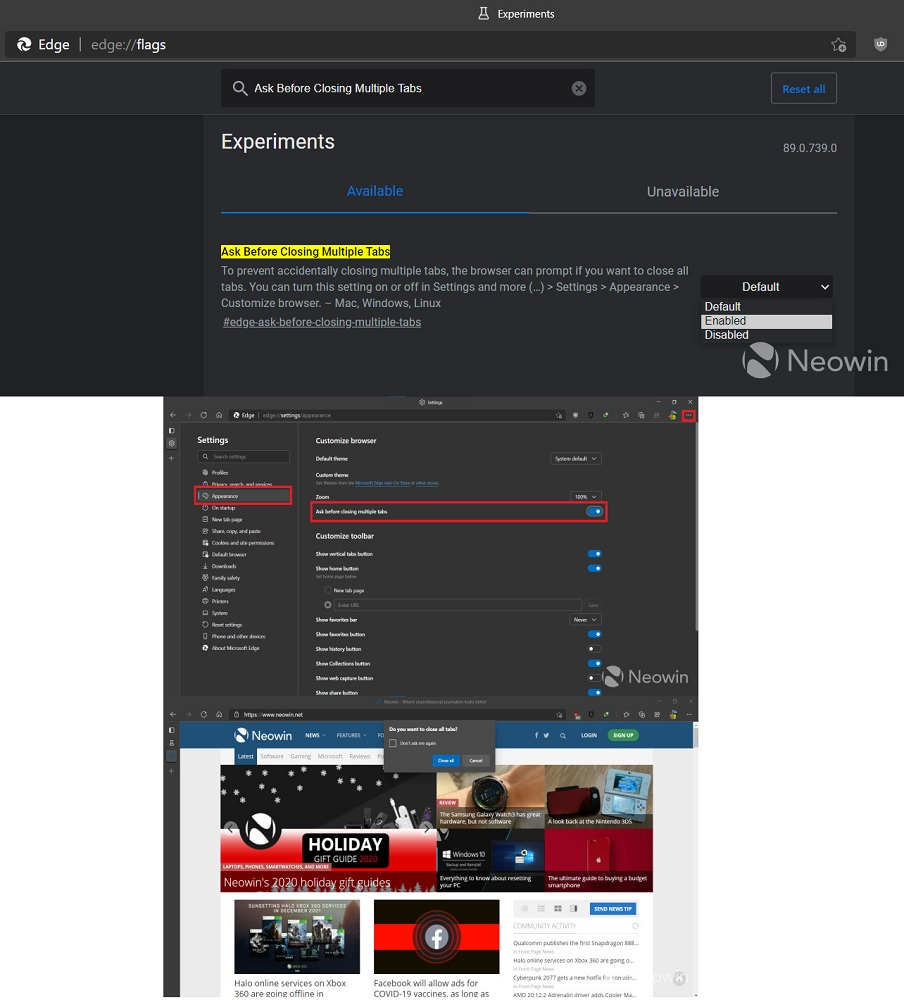Click Reset all experiments button

point(803,89)
